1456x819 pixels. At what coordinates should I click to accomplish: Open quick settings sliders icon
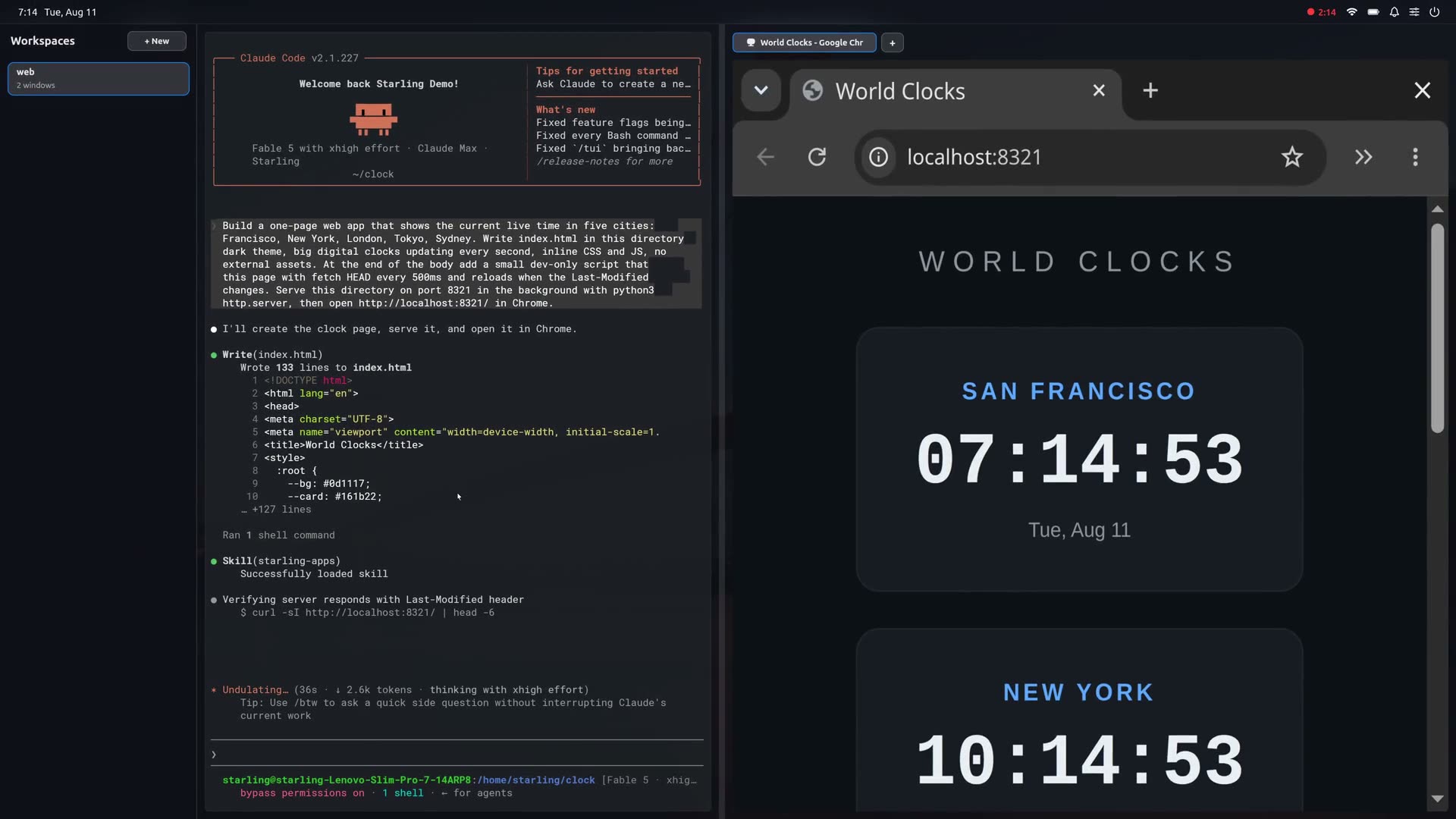[x=1414, y=12]
